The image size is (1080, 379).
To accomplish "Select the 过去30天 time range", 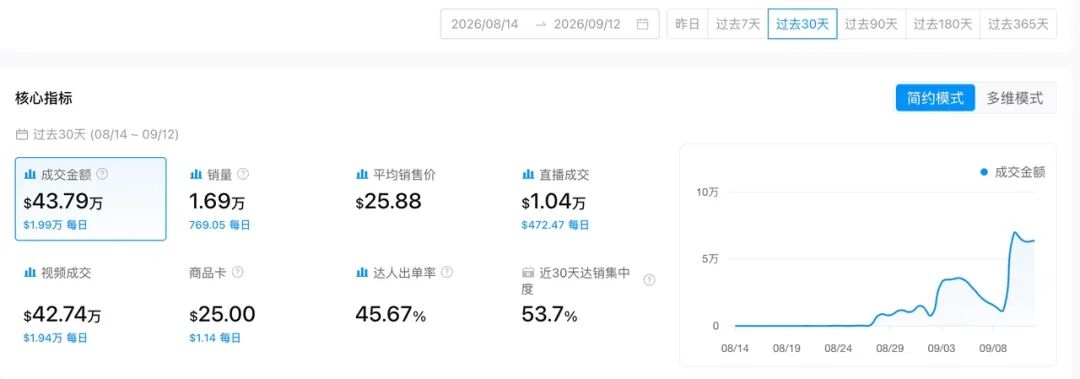I will [x=802, y=24].
